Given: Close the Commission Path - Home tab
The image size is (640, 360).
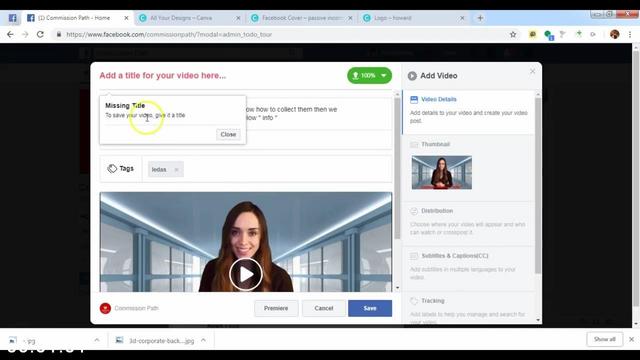Looking at the screenshot, I should pos(126,18).
